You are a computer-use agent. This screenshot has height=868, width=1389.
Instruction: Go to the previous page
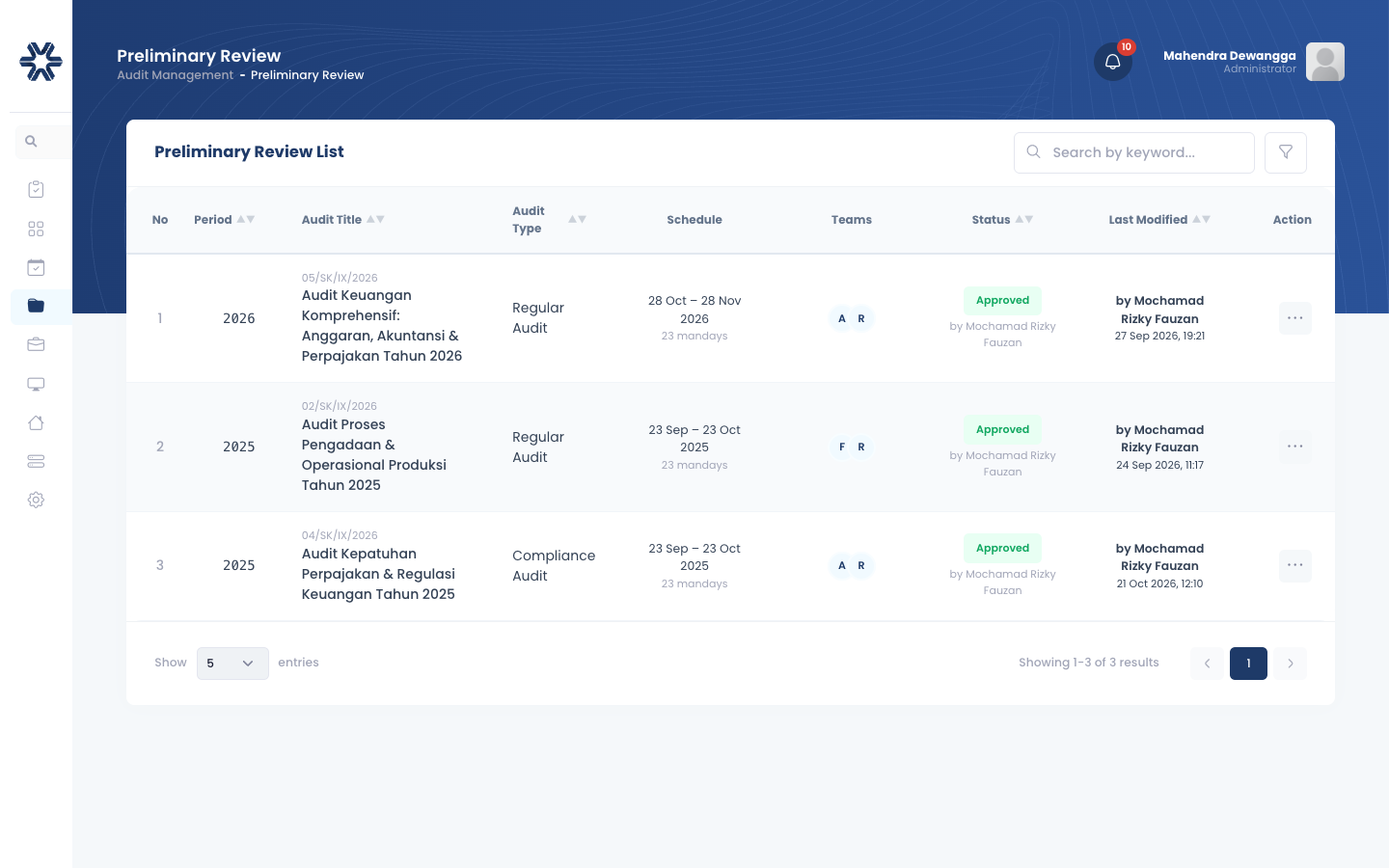1207,664
